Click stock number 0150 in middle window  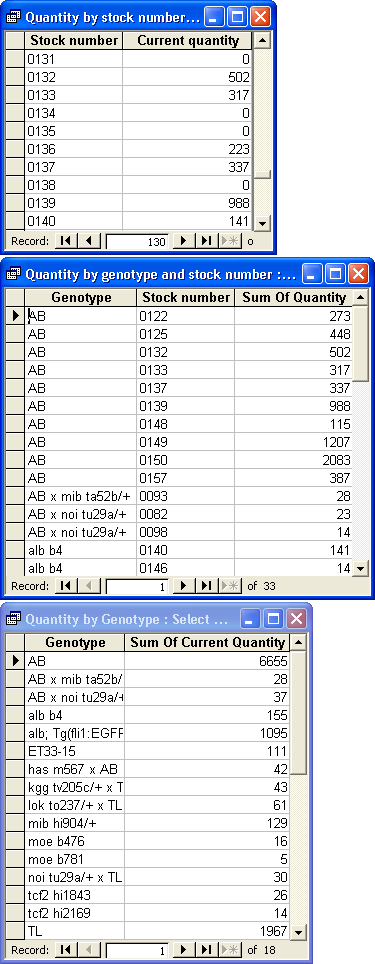186,460
